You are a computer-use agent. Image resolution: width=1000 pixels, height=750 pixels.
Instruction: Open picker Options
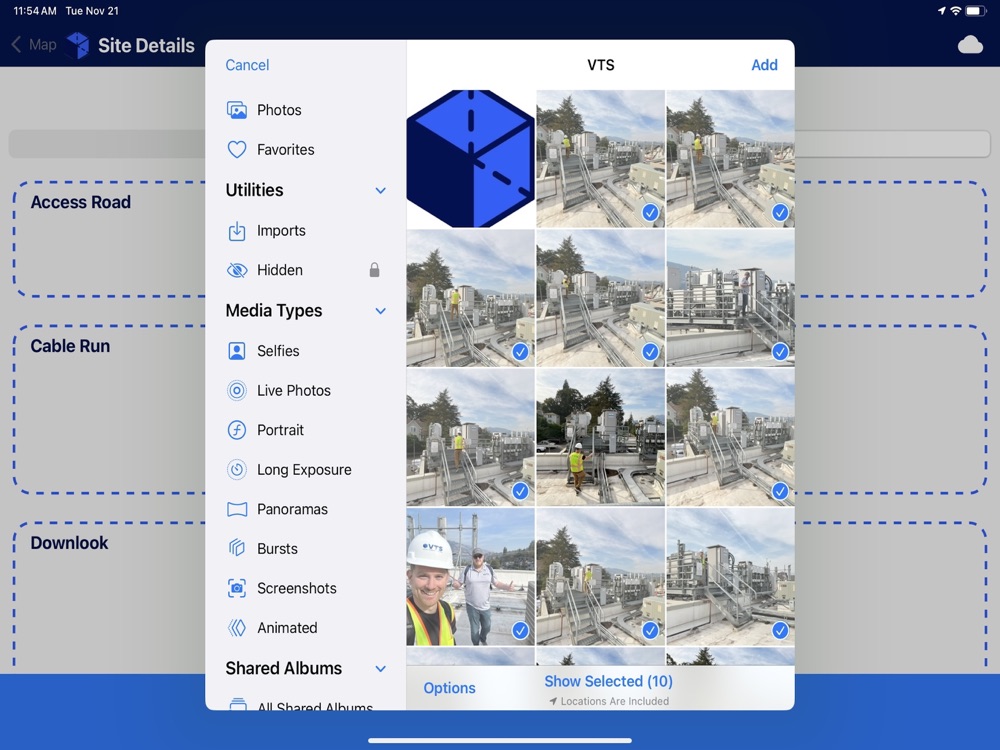450,688
